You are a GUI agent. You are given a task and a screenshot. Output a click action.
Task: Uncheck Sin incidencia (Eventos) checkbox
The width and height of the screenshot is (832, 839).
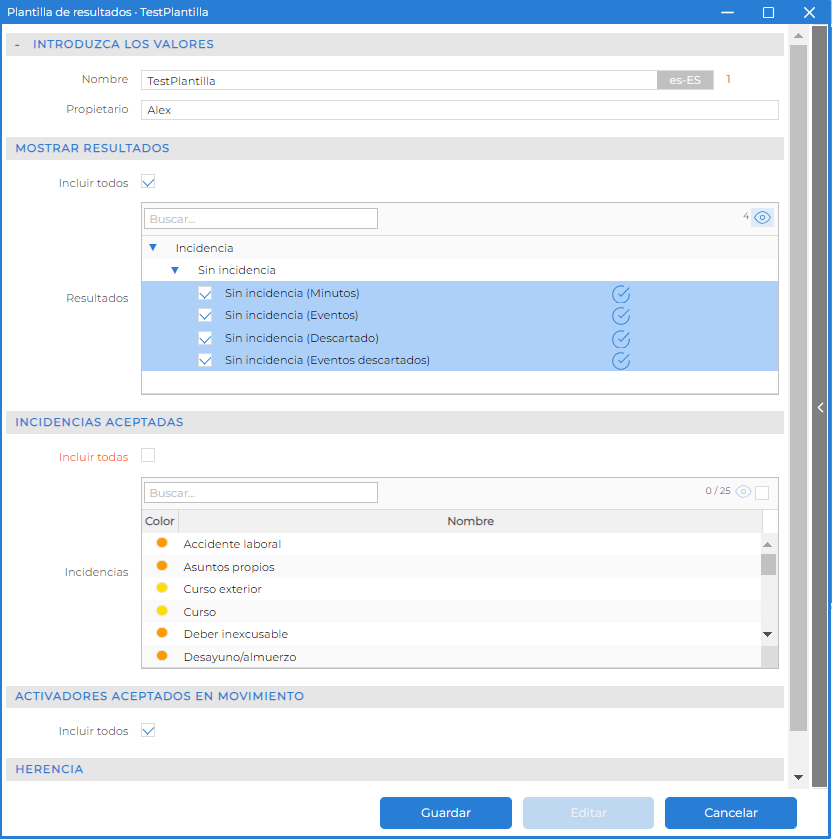(x=205, y=315)
